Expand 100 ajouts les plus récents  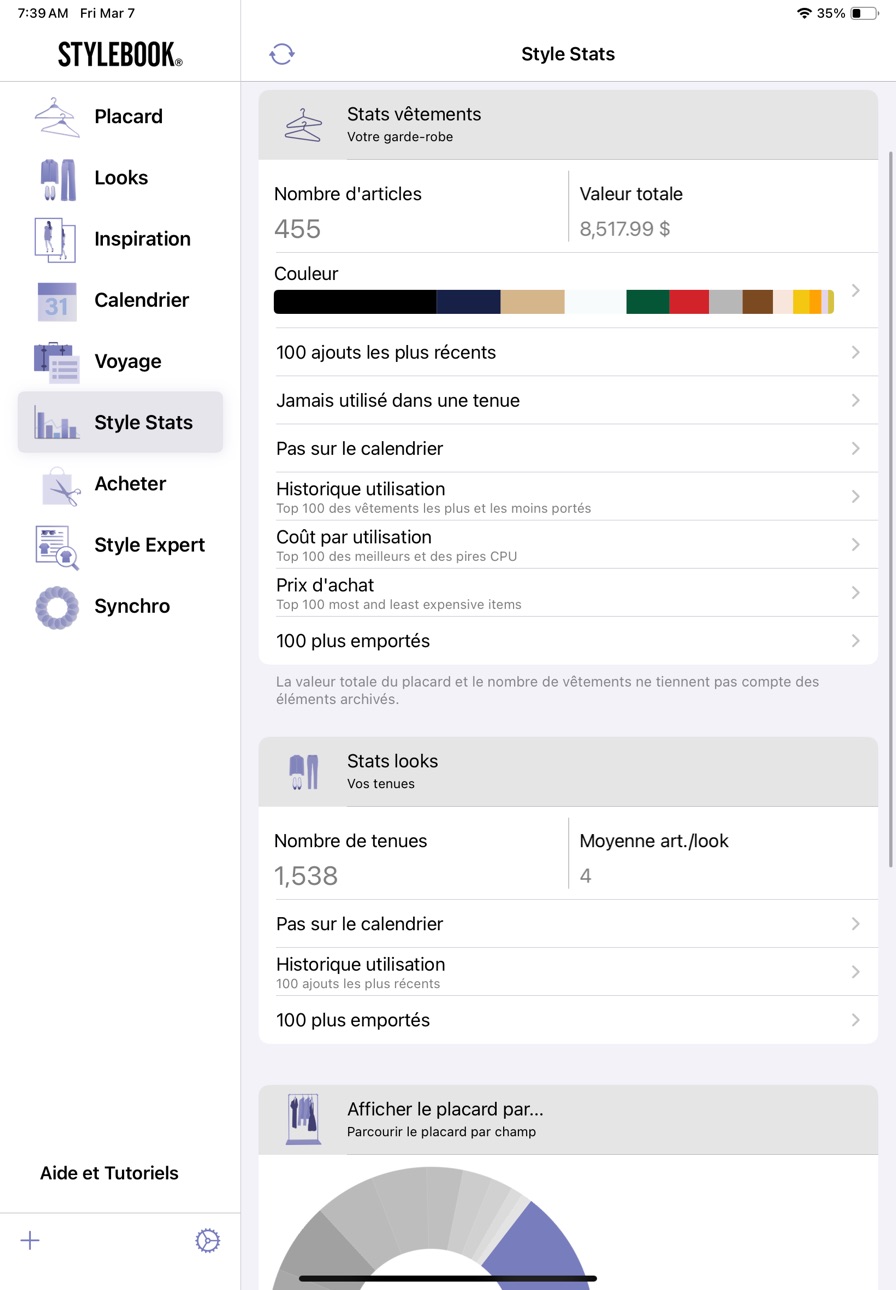[568, 352]
